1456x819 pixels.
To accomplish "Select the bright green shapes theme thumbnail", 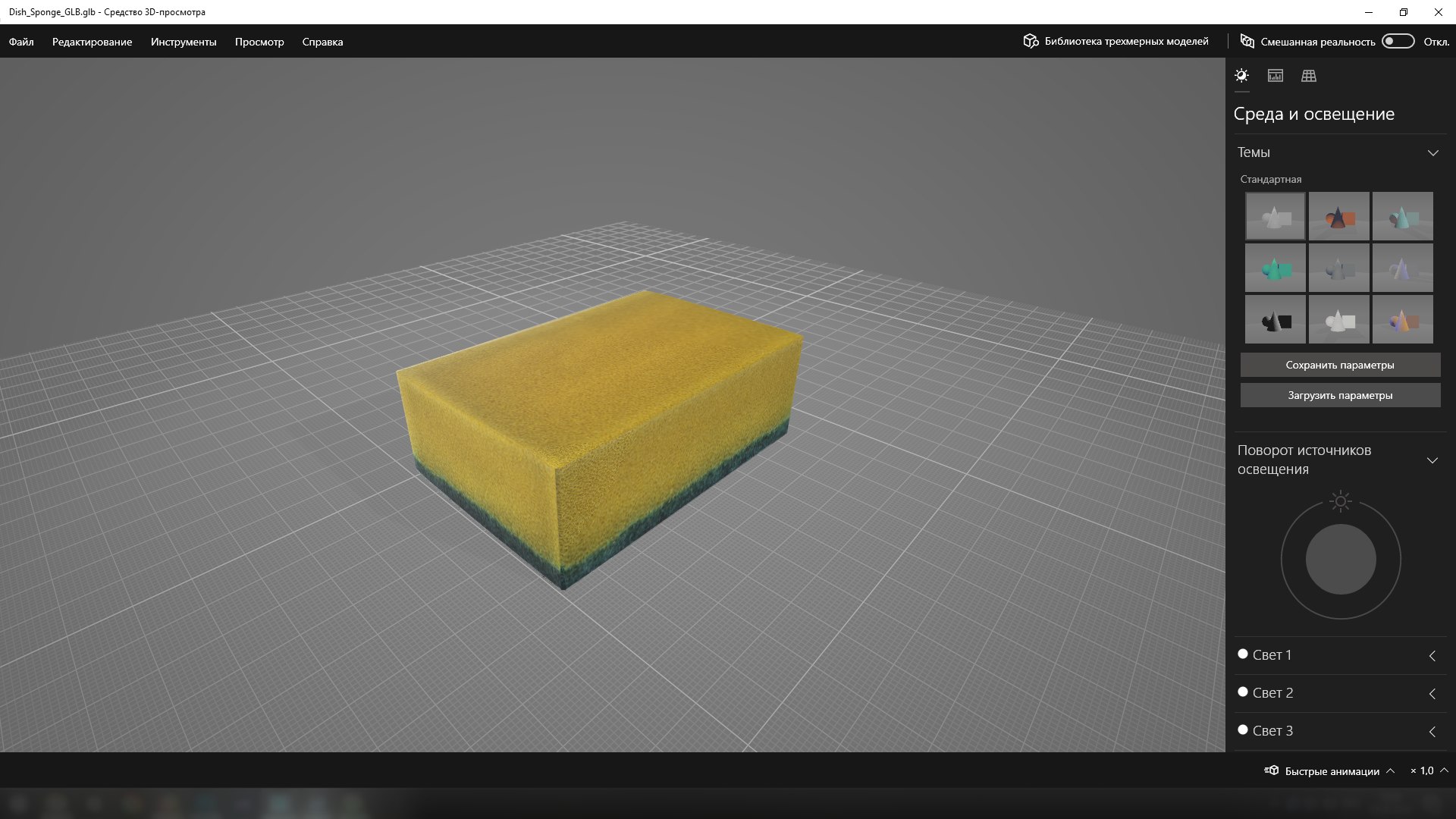I will click(x=1276, y=268).
